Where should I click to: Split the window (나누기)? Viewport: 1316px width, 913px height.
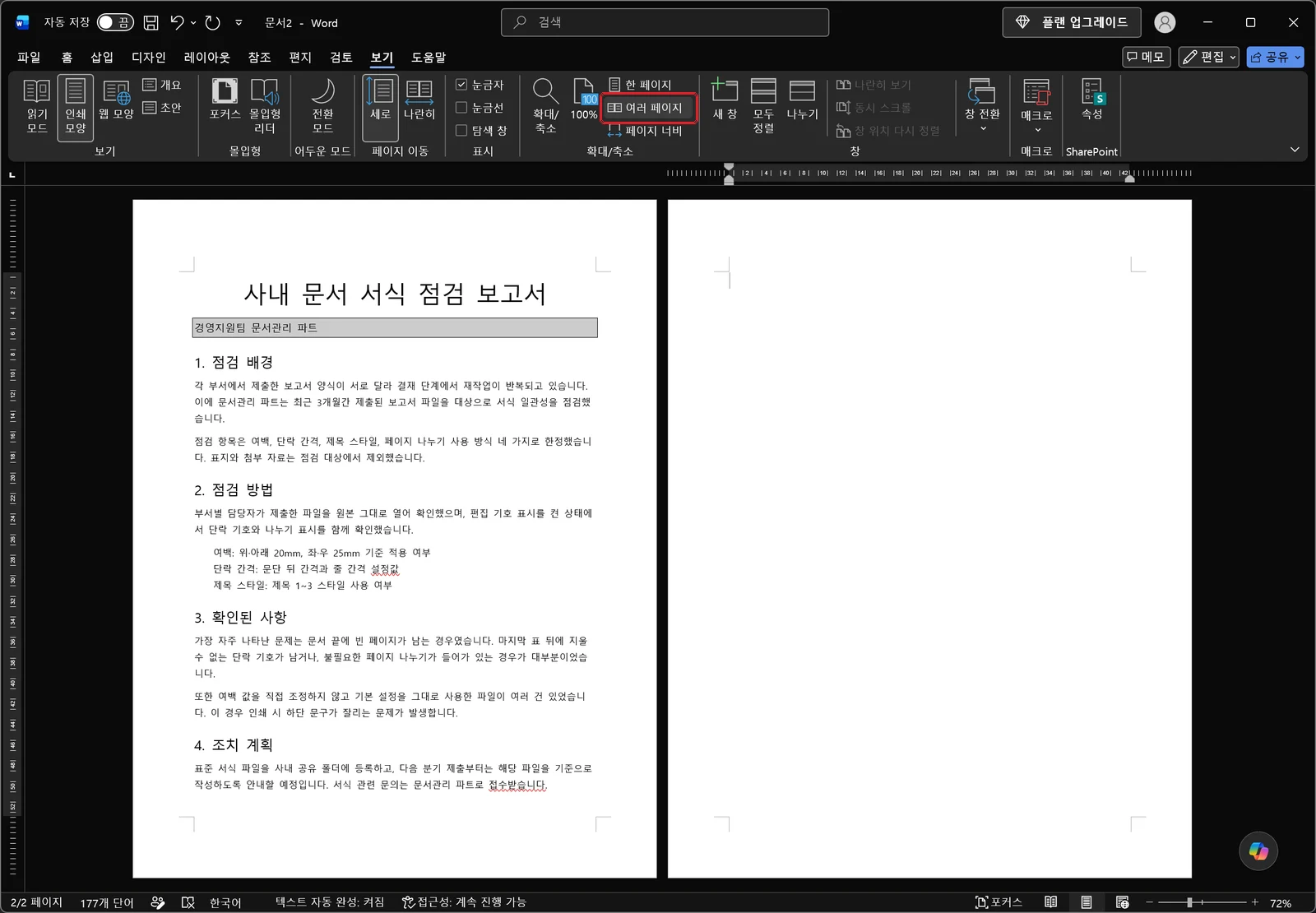(802, 100)
